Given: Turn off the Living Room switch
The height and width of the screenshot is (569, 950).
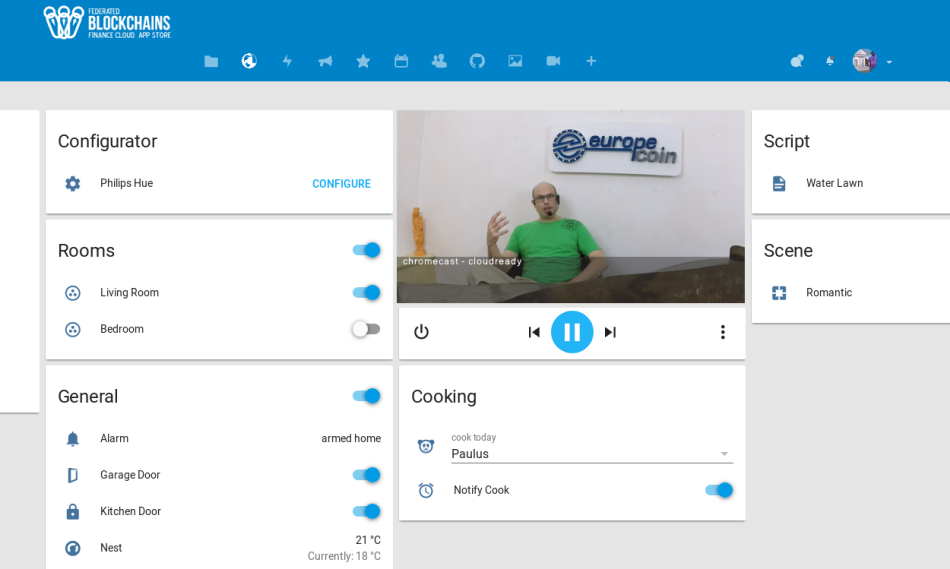Looking at the screenshot, I should (367, 293).
